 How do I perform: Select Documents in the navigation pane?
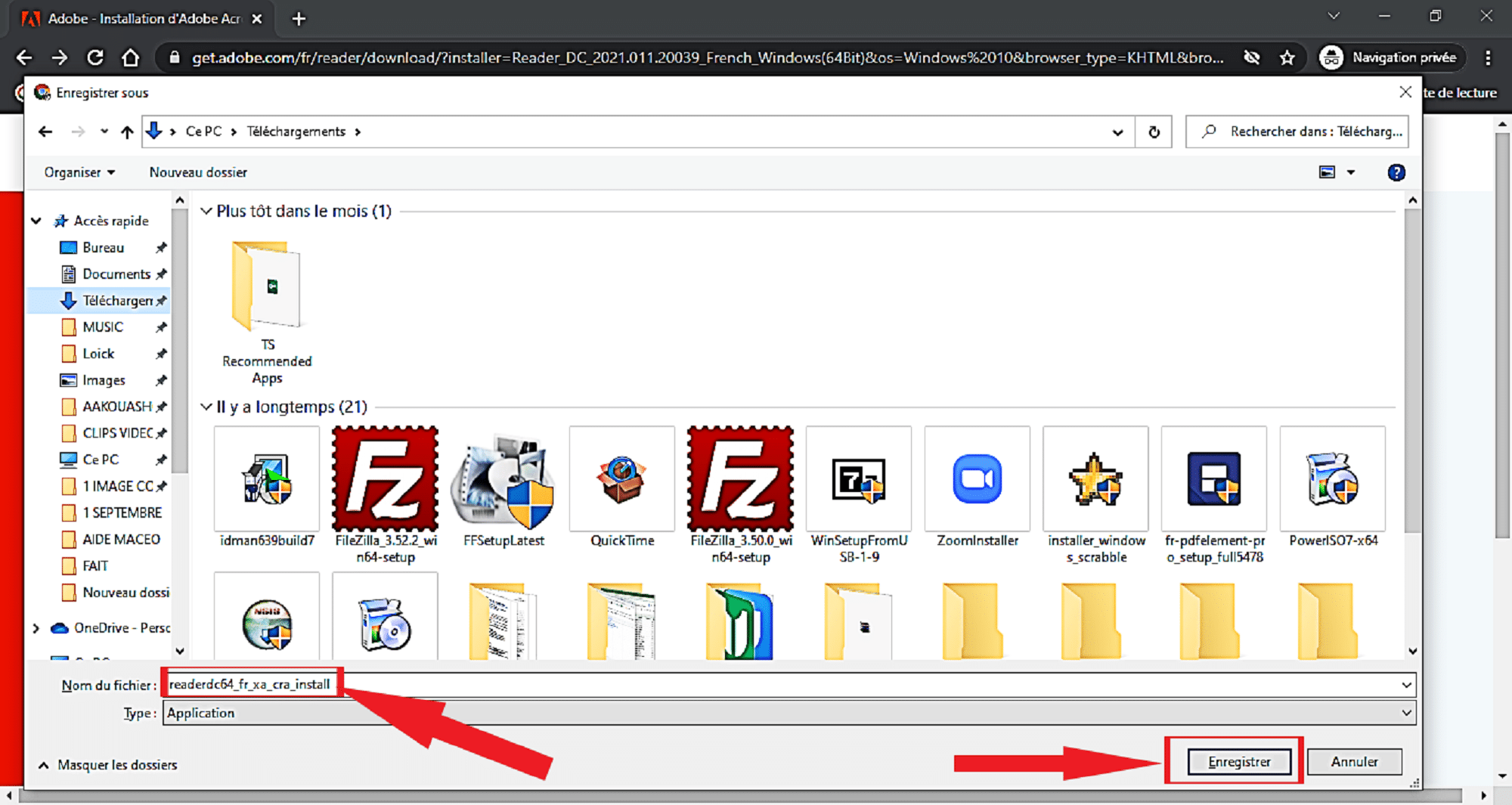pyautogui.click(x=116, y=274)
